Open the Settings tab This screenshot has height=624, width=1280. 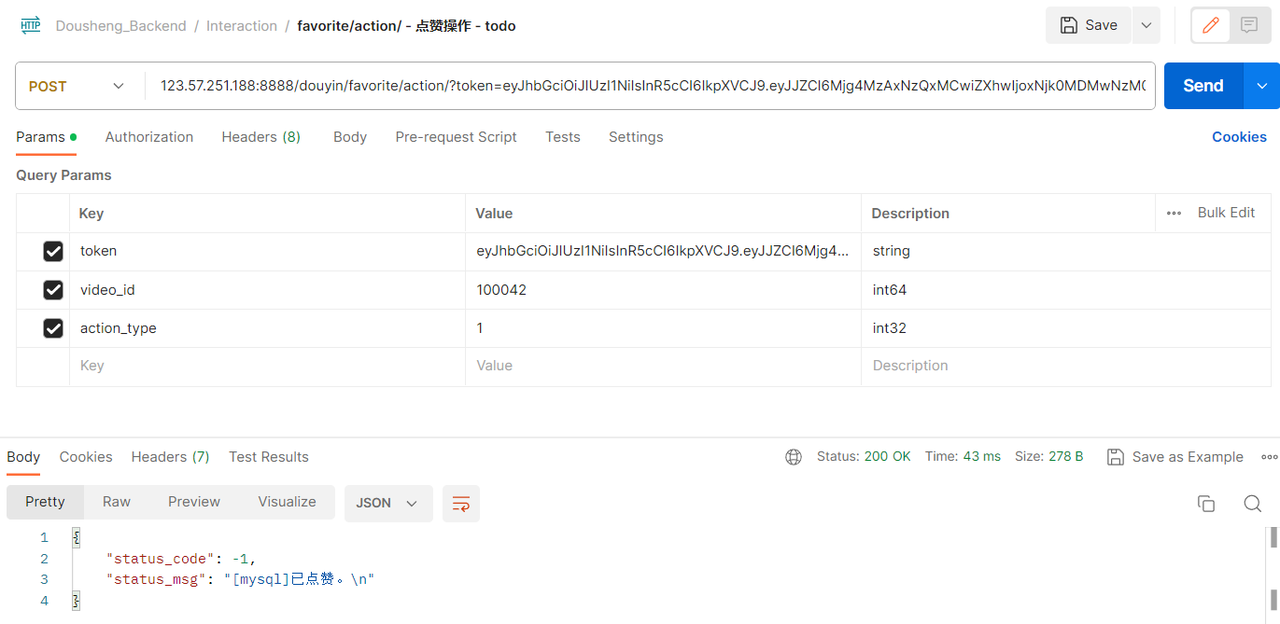[x=636, y=137]
